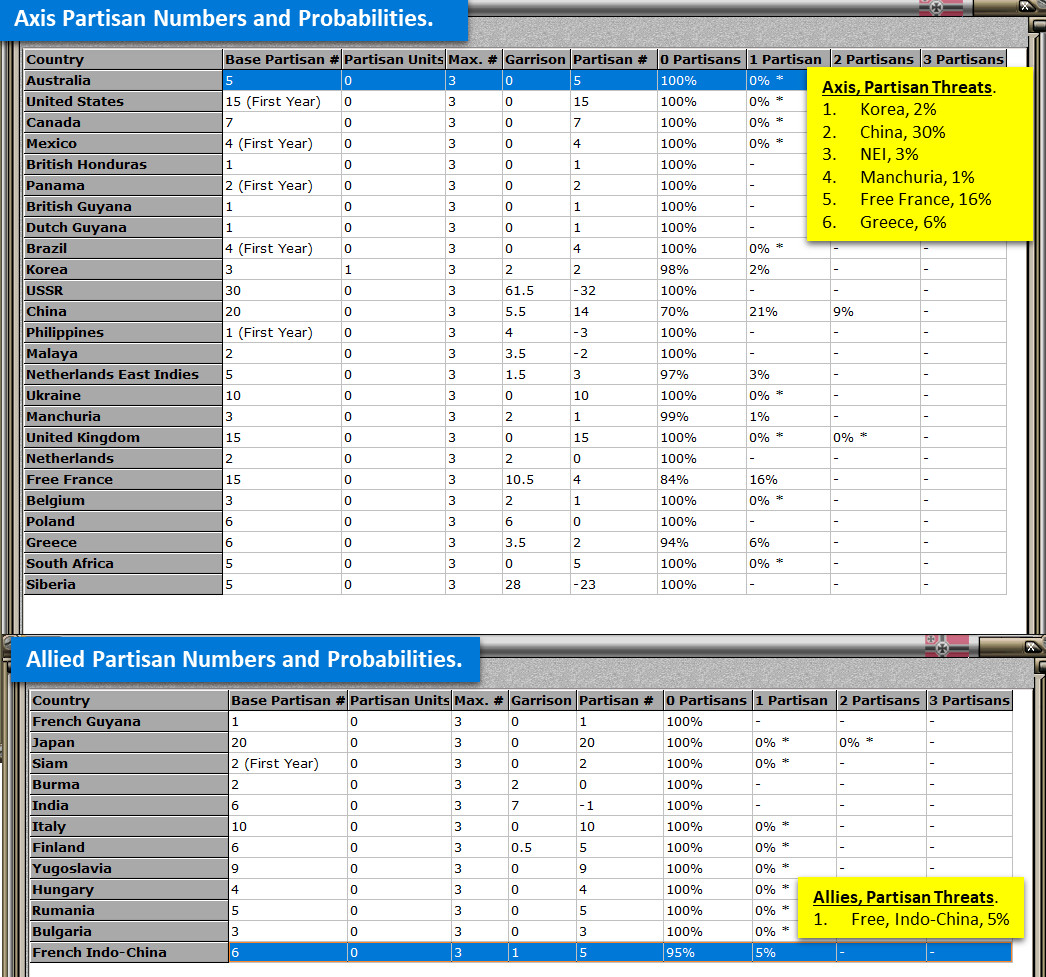Click the flag icon in the Allied window title bar
This screenshot has width=1046, height=977.
pyautogui.click(x=947, y=646)
